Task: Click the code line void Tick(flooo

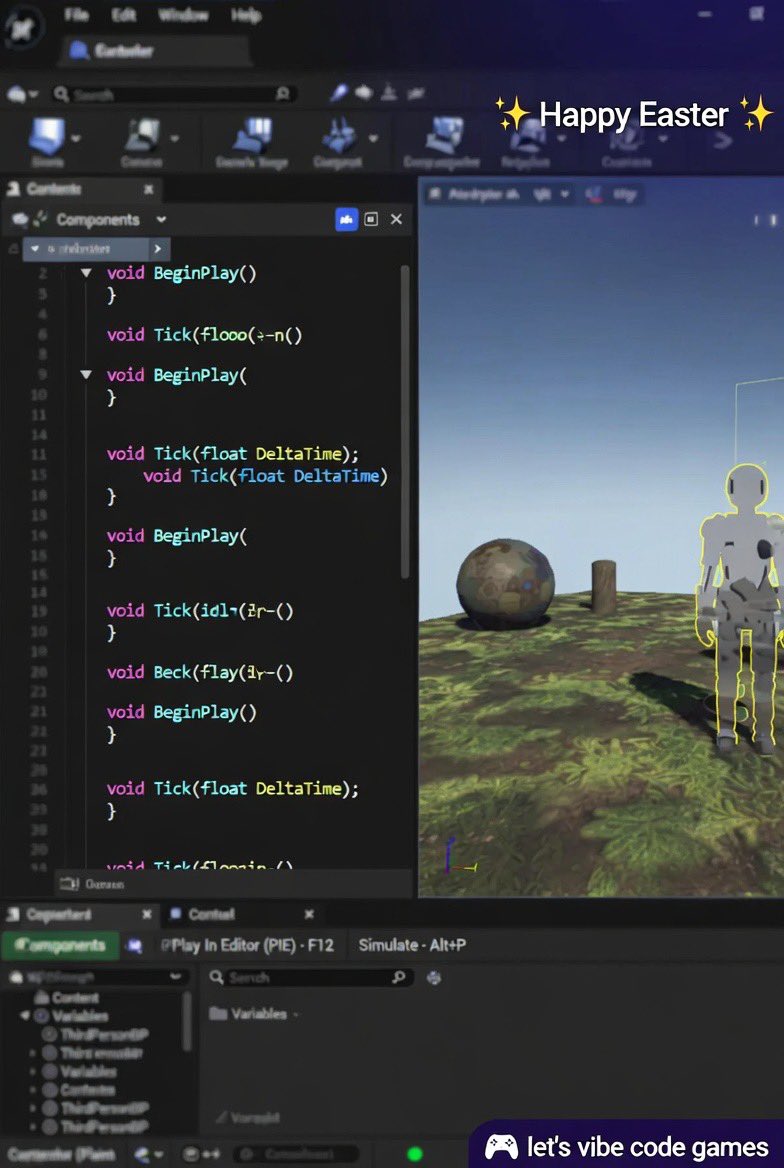Action: click(x=204, y=335)
